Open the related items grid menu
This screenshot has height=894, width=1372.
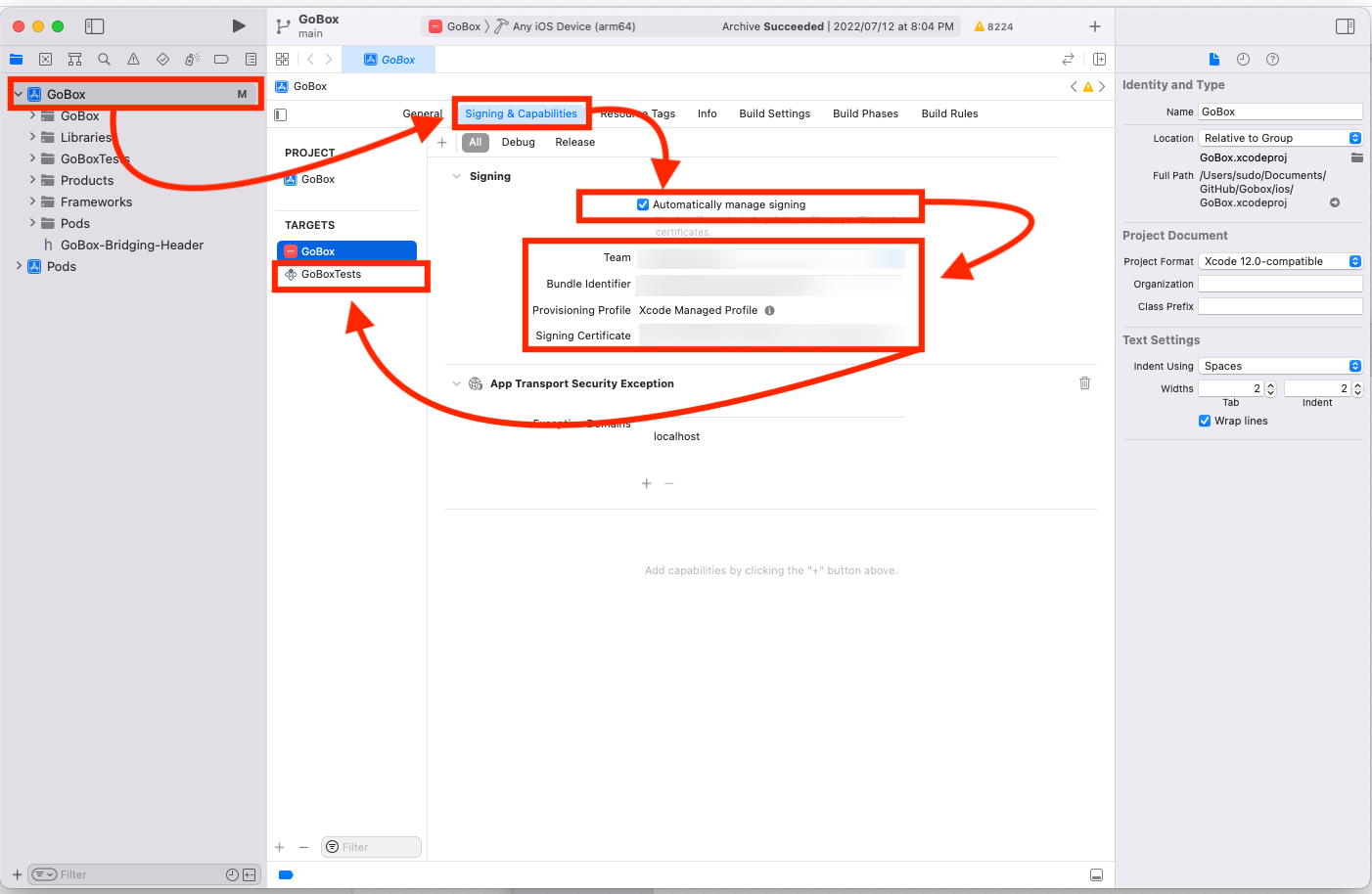(x=282, y=60)
